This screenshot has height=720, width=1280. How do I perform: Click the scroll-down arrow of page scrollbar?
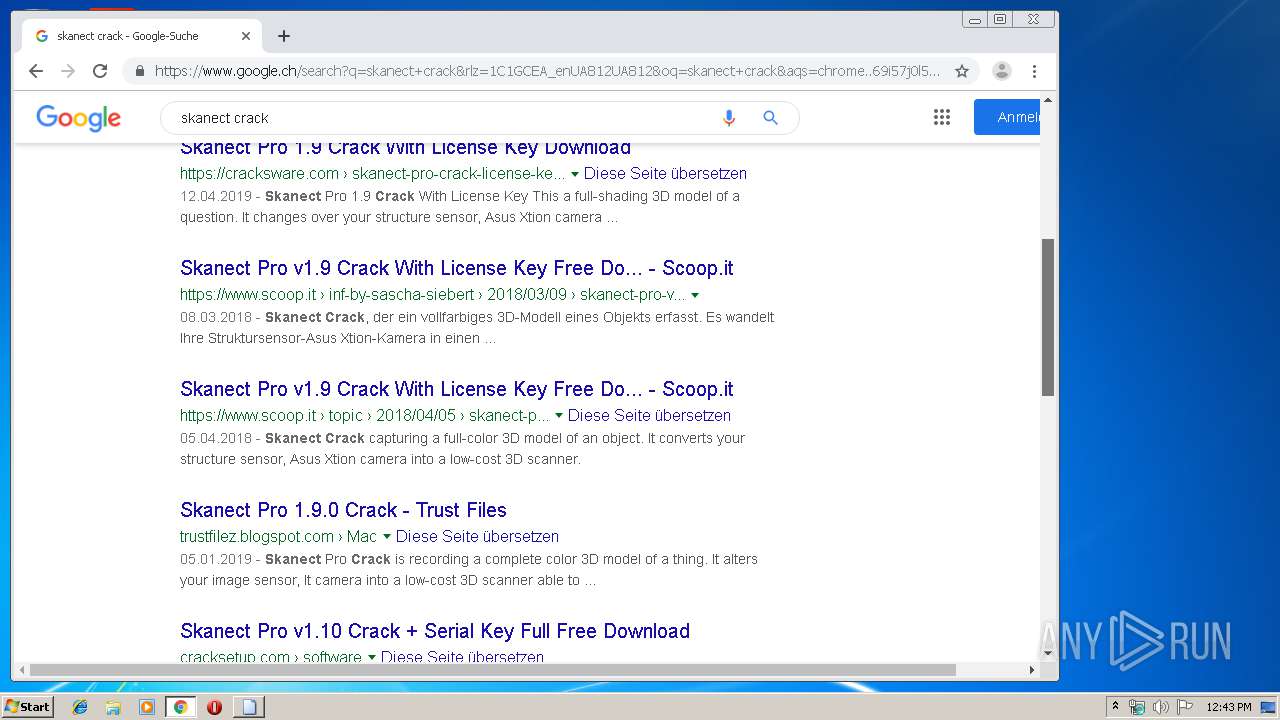1048,653
